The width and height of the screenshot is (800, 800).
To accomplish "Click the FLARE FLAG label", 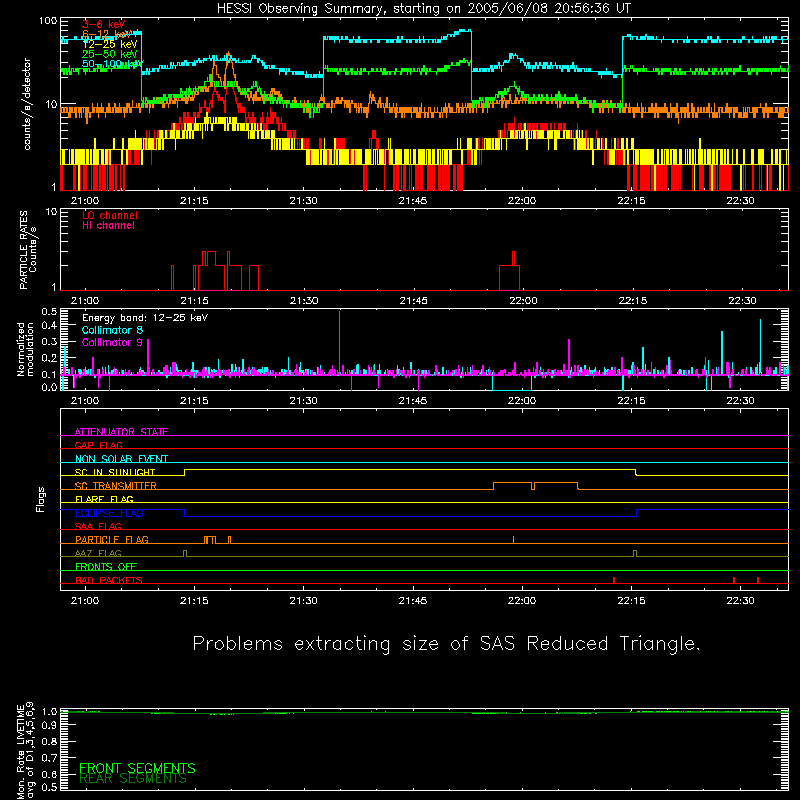I will [104, 499].
